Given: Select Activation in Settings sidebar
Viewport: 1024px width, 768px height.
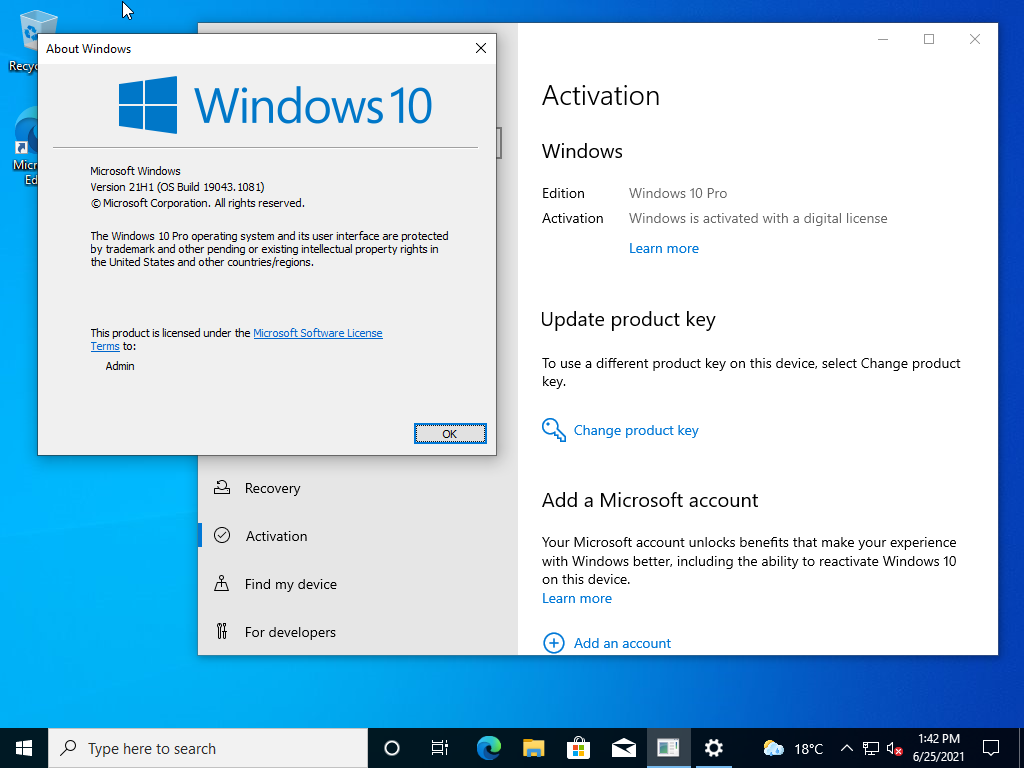Looking at the screenshot, I should (x=276, y=536).
